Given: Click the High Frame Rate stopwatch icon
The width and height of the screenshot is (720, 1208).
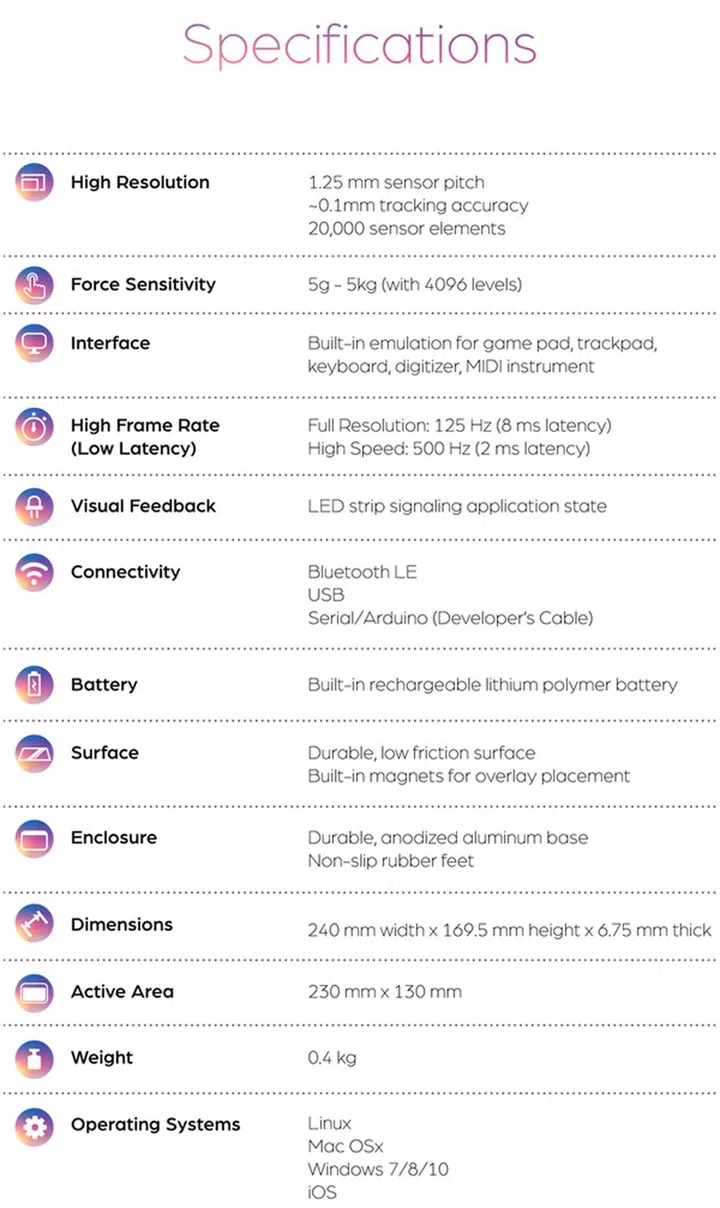Looking at the screenshot, I should click(x=34, y=427).
